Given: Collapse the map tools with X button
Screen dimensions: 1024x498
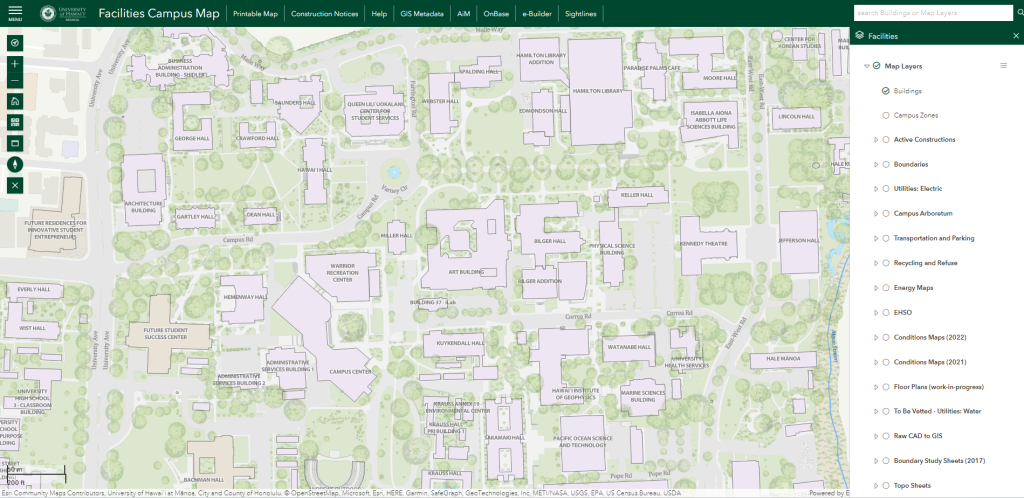Looking at the screenshot, I should [16, 185].
